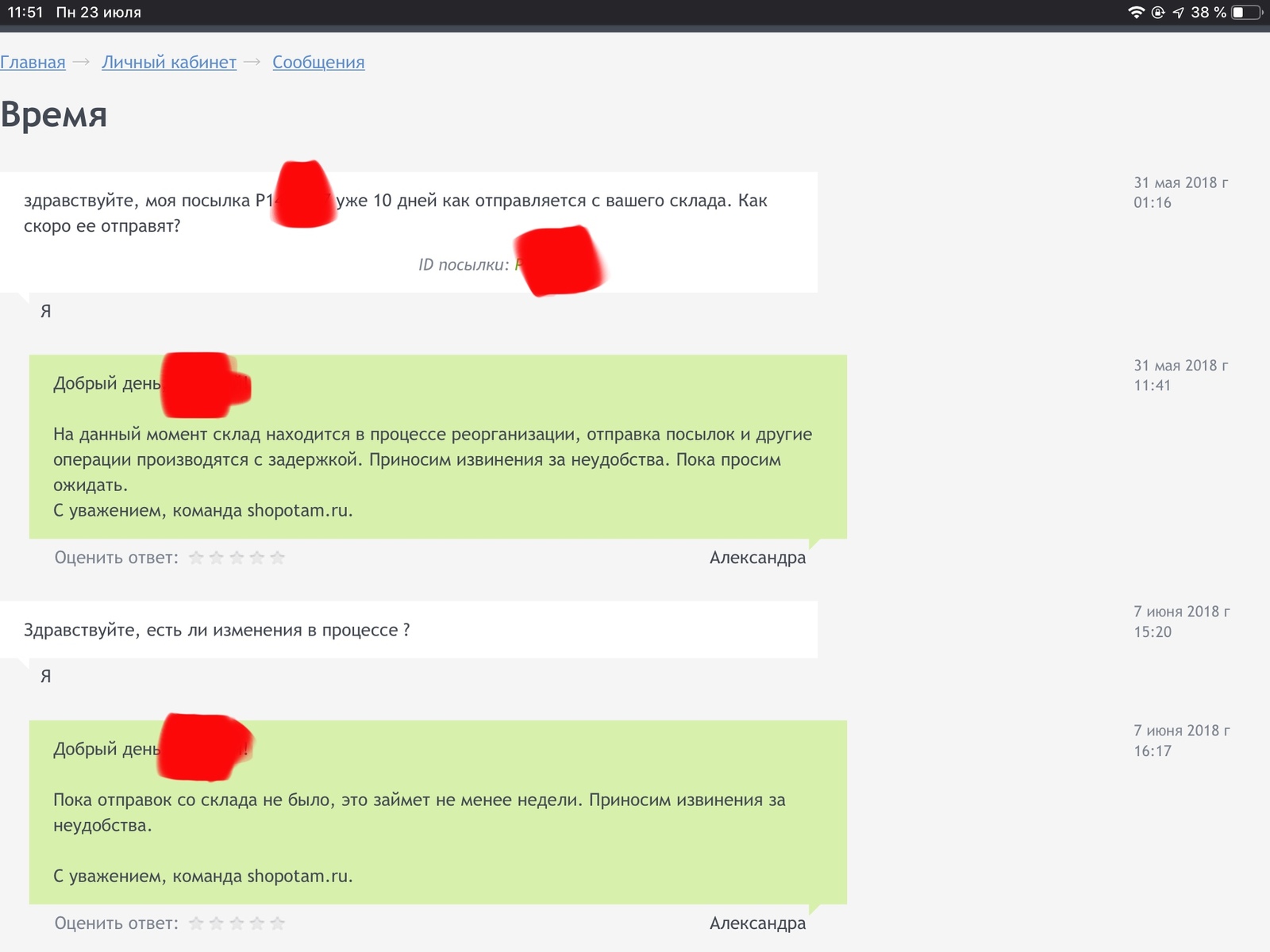Screen dimensions: 1270x952
Task: Tap the location services arrow icon
Action: pos(1178,12)
